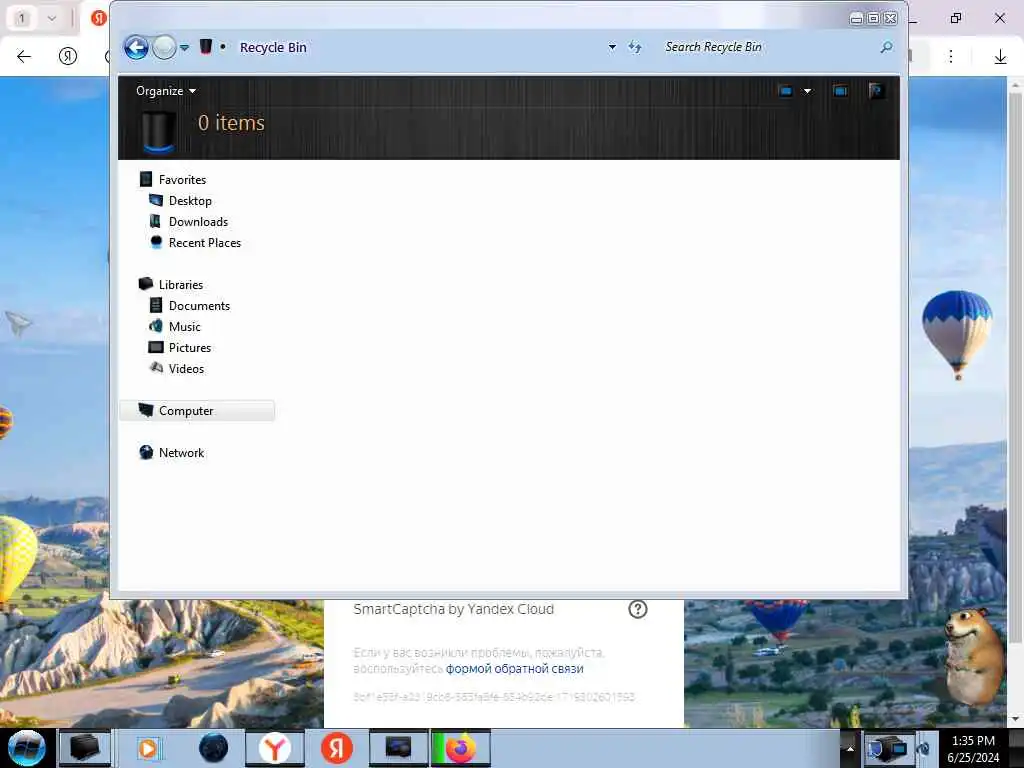
Task: Open Pictures library
Action: coord(190,347)
